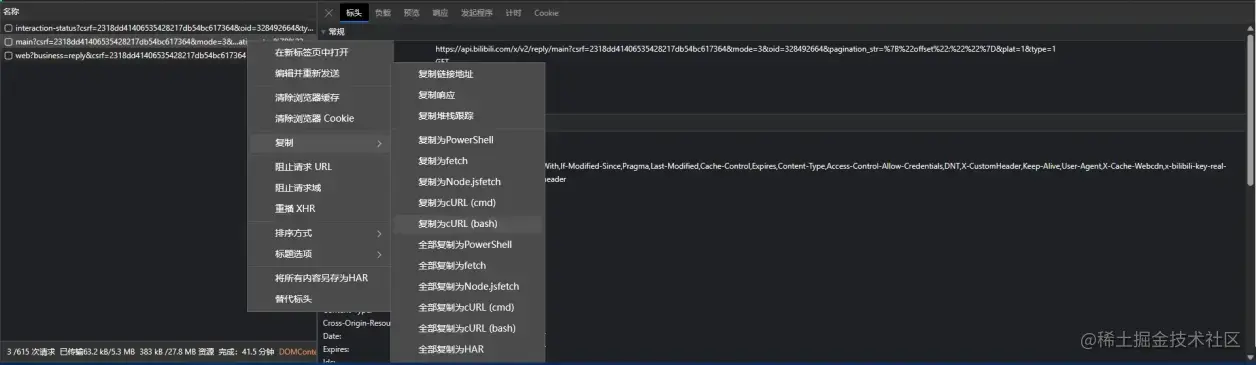Viewport: 1256px width, 365px height.
Task: Click the 3 /615 次请求 status text
Action: click(x=30, y=351)
